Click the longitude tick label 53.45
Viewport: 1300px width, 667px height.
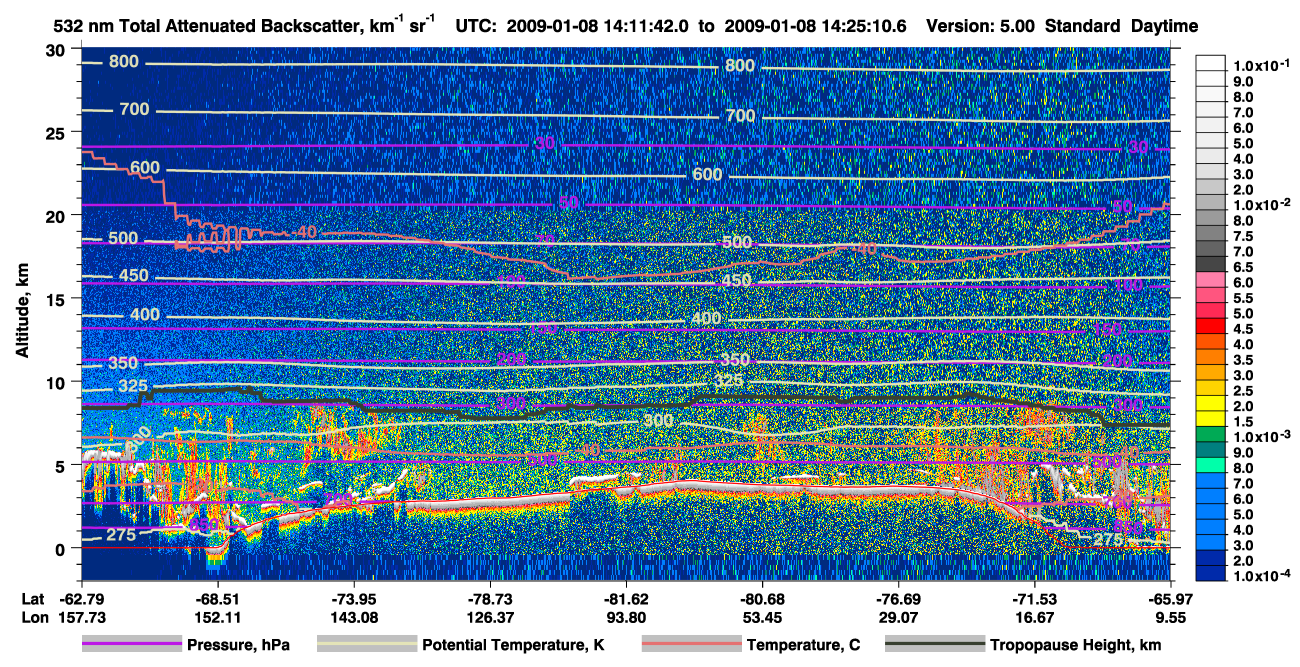tap(762, 617)
